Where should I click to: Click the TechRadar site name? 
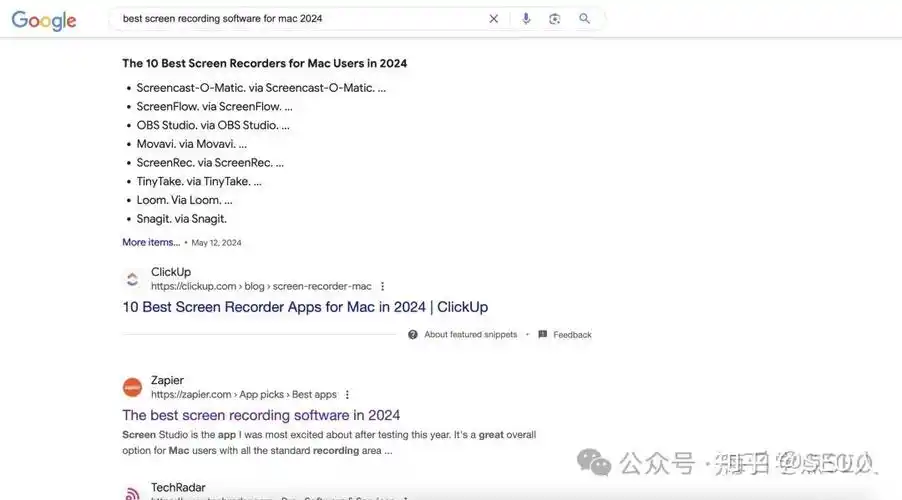[x=178, y=487]
